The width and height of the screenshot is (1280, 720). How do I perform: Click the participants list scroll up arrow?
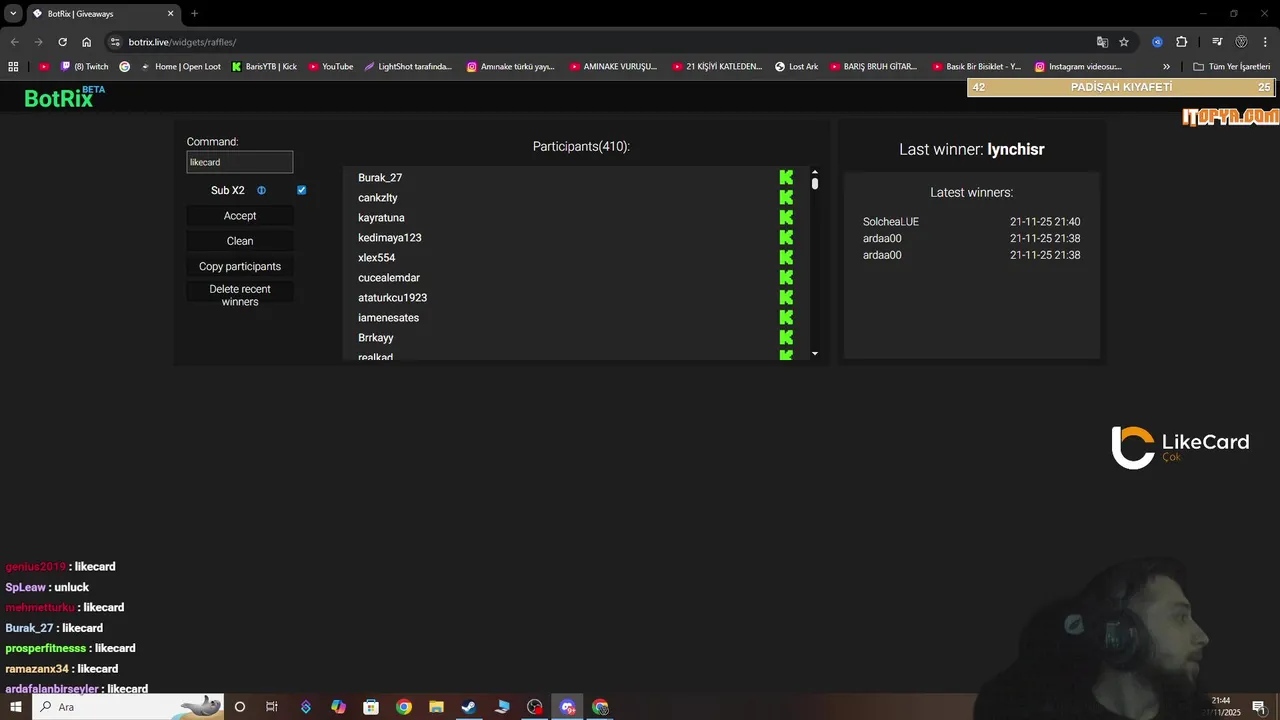(x=815, y=172)
